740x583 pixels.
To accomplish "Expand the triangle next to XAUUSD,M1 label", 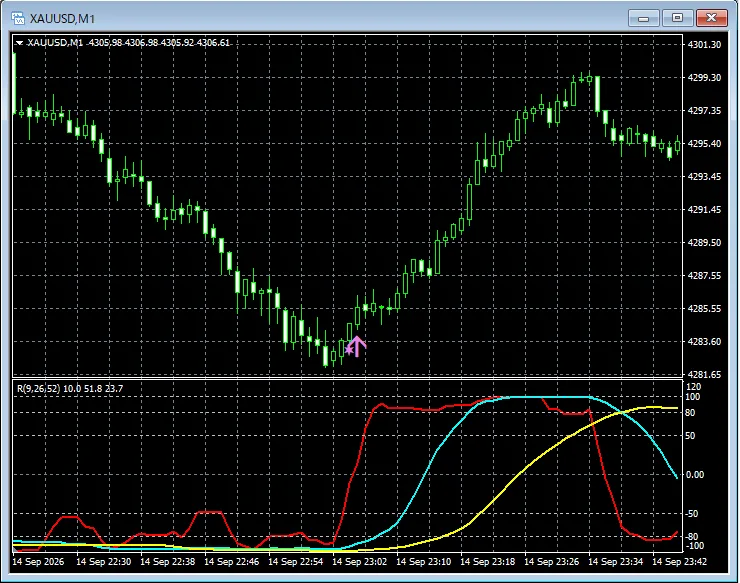I will [19, 43].
